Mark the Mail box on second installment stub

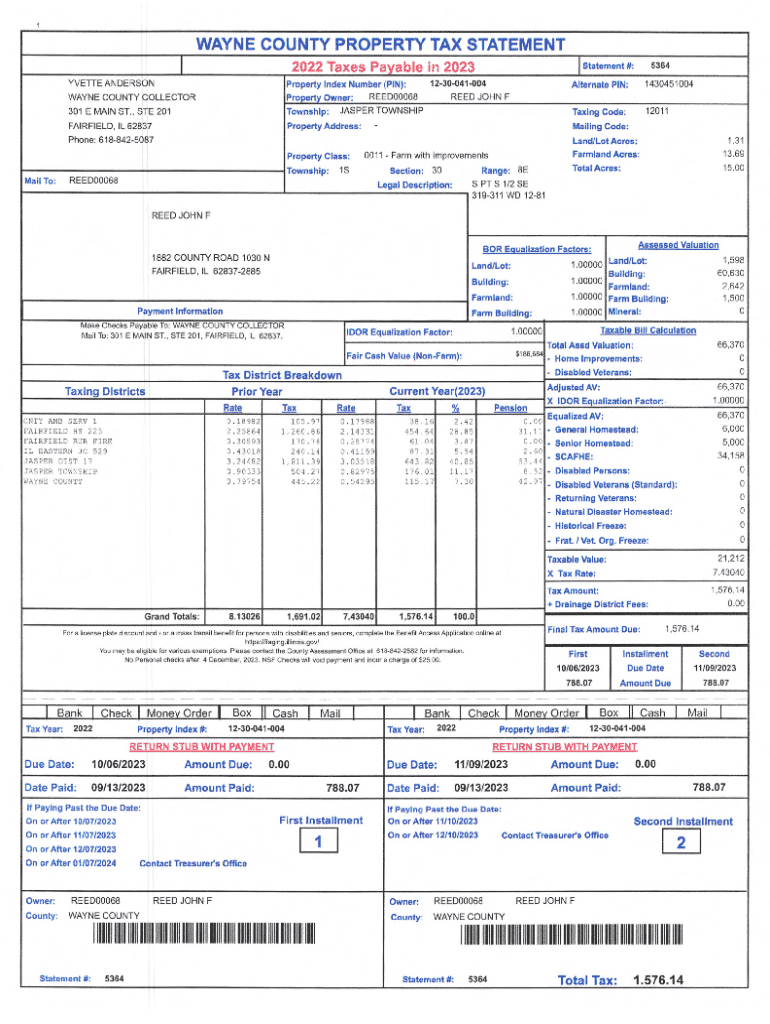(x=697, y=713)
